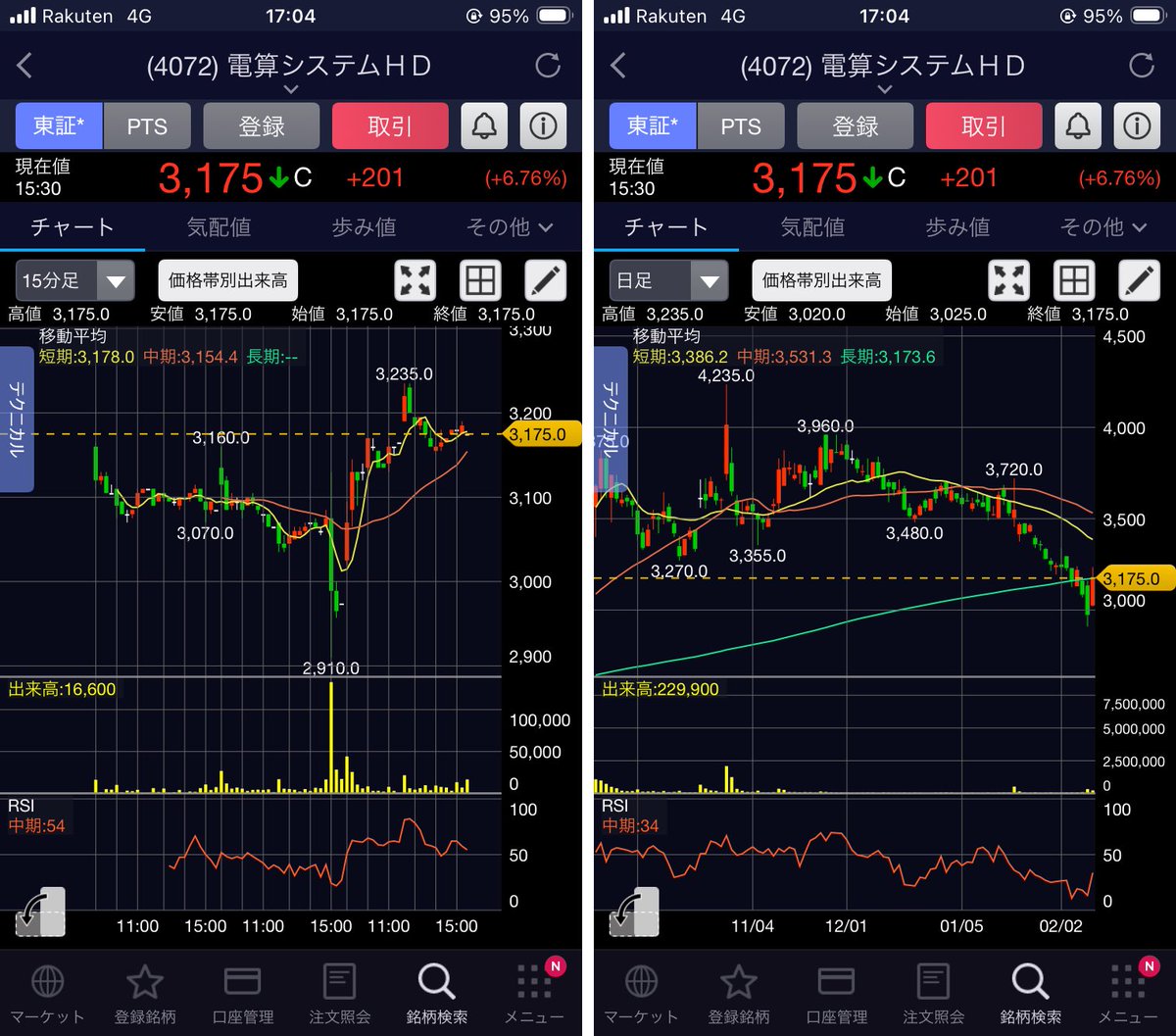Open multi-chart grid on right screen
The height and width of the screenshot is (1036, 1176).
1074,280
